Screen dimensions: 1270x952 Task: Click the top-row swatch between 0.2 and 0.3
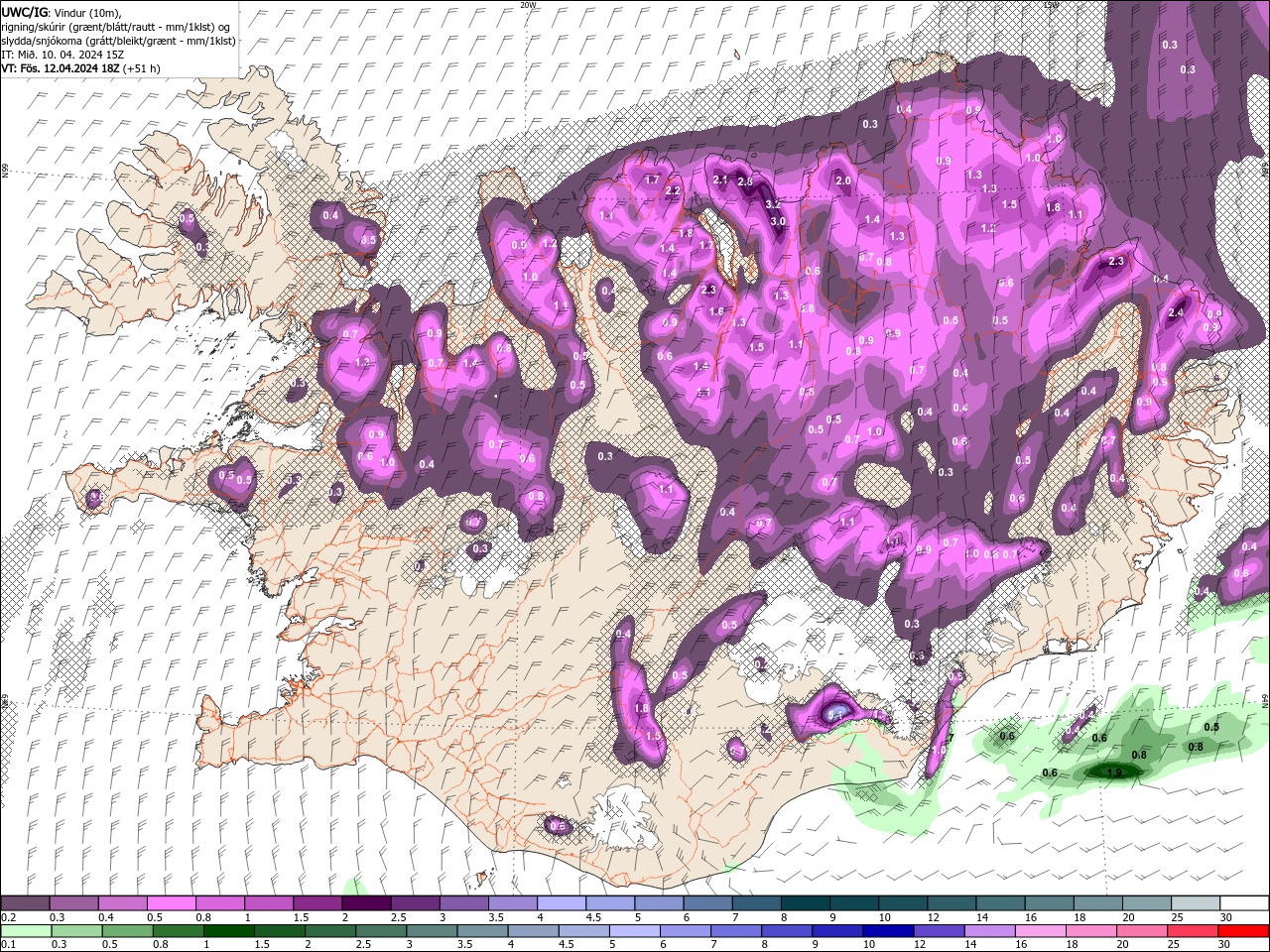coord(25,903)
